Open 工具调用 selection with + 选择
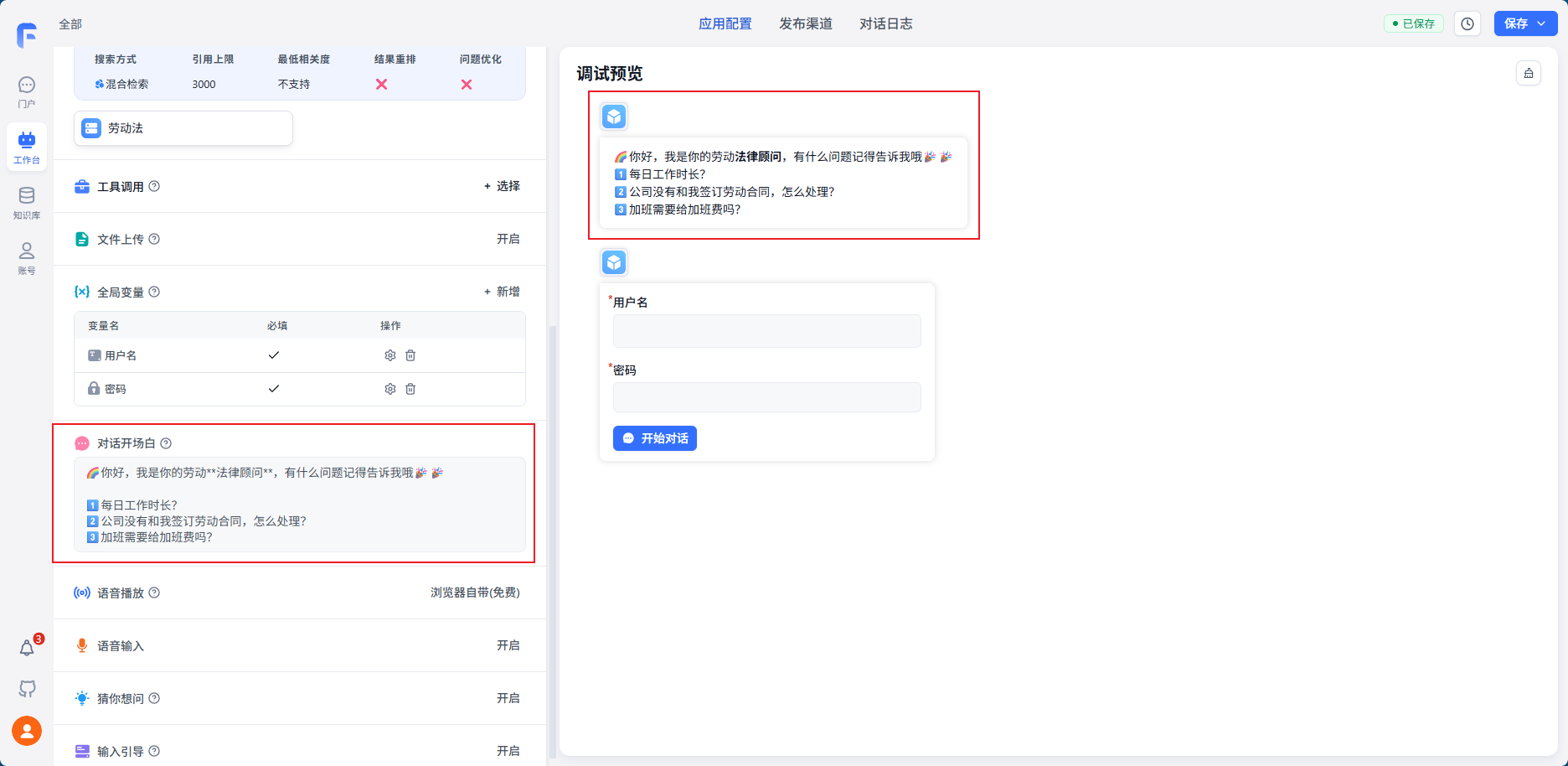This screenshot has width=1568, height=766. tap(502, 186)
